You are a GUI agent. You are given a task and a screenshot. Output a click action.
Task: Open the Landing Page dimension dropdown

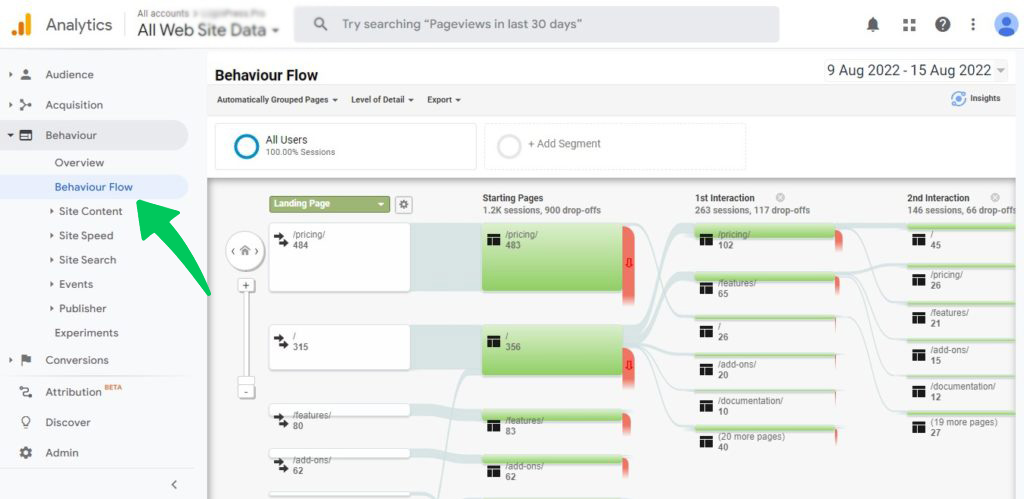pyautogui.click(x=329, y=204)
